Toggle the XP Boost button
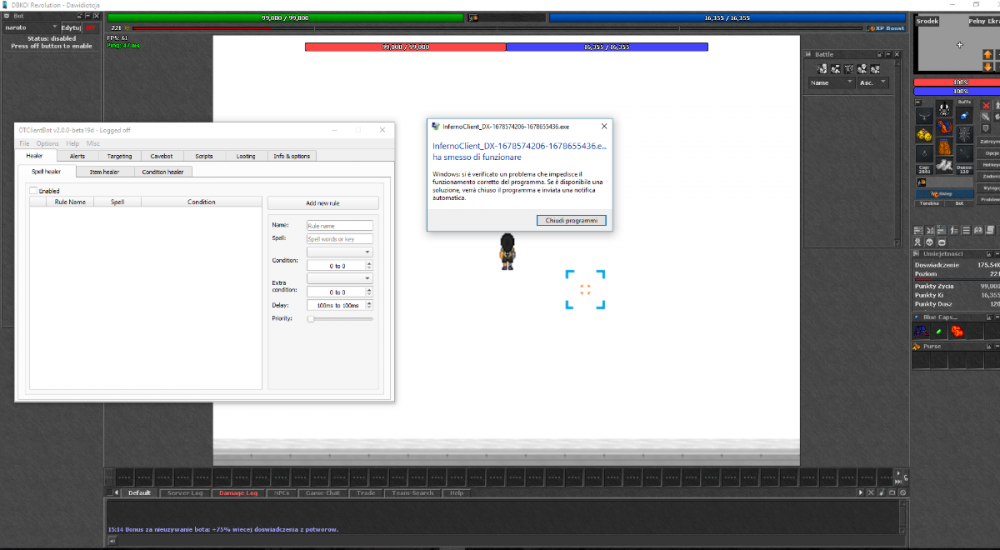 (886, 28)
